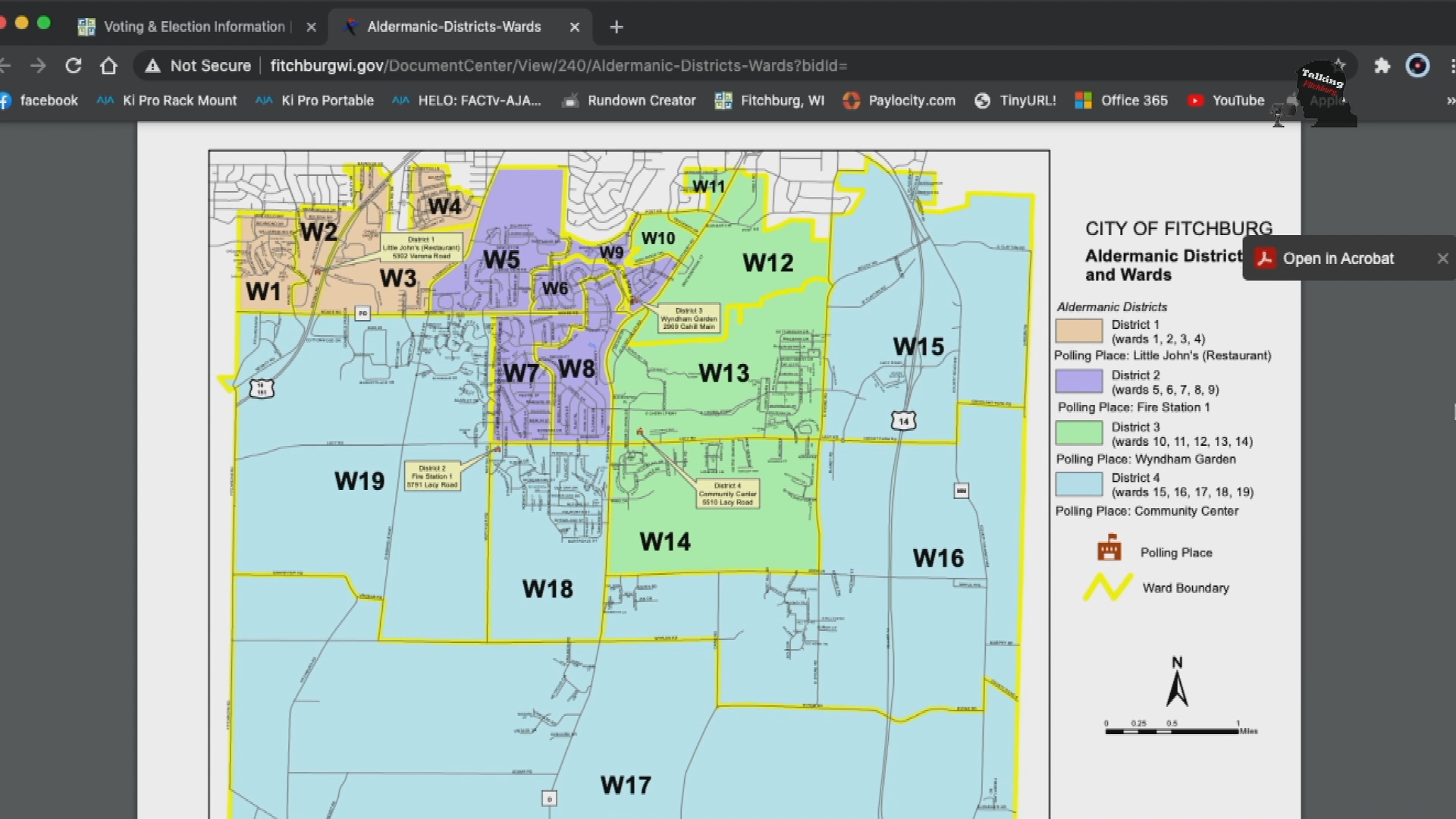Open the Rundown Creator bookmark
This screenshot has height=819, width=1456.
pyautogui.click(x=642, y=100)
